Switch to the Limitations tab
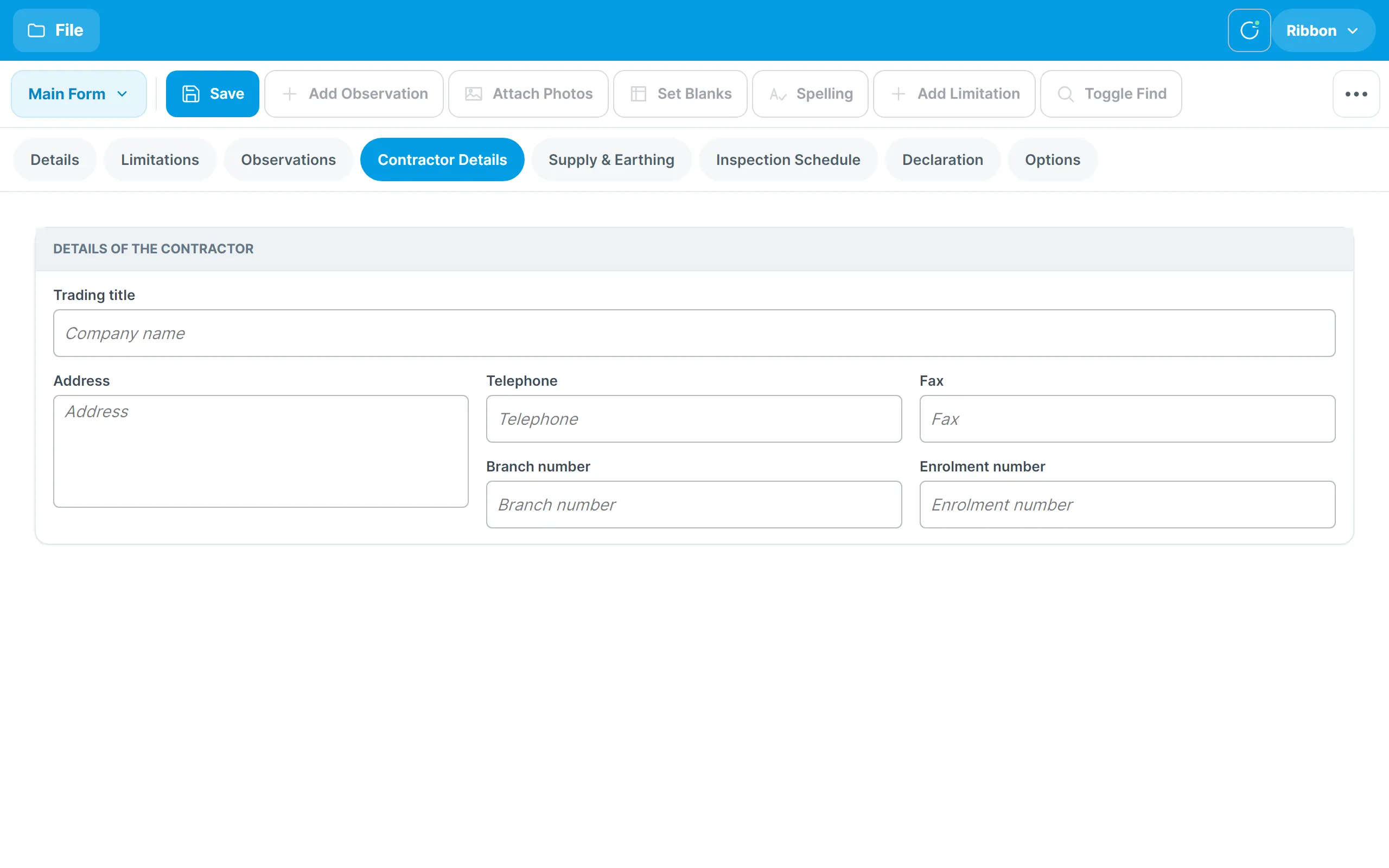Viewport: 1389px width, 868px height. point(160,159)
